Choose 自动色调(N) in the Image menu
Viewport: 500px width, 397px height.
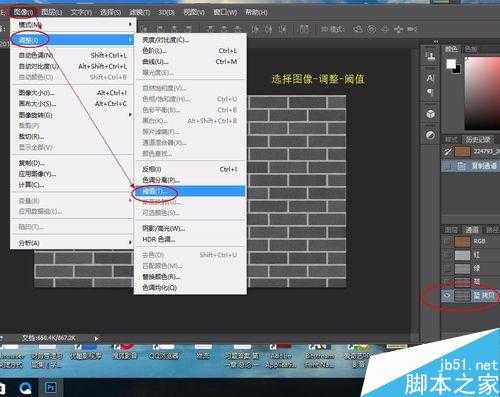pos(72,55)
